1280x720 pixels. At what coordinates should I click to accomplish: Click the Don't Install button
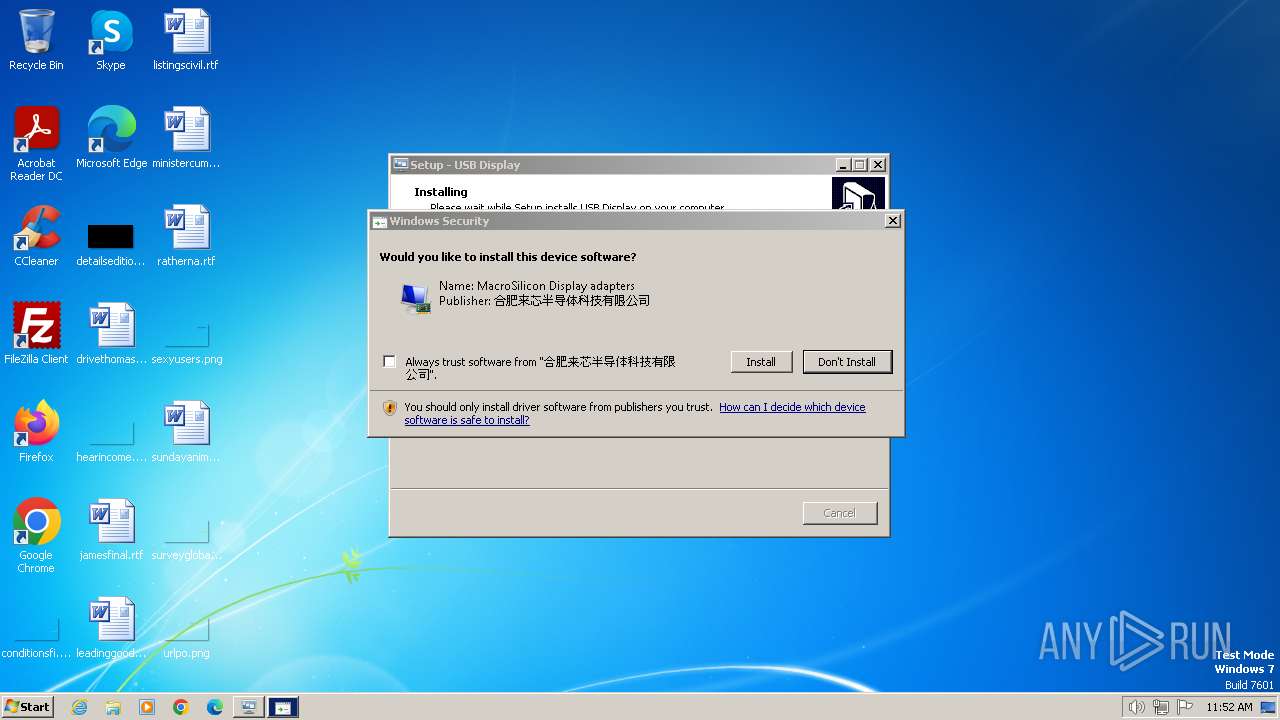[847, 362]
